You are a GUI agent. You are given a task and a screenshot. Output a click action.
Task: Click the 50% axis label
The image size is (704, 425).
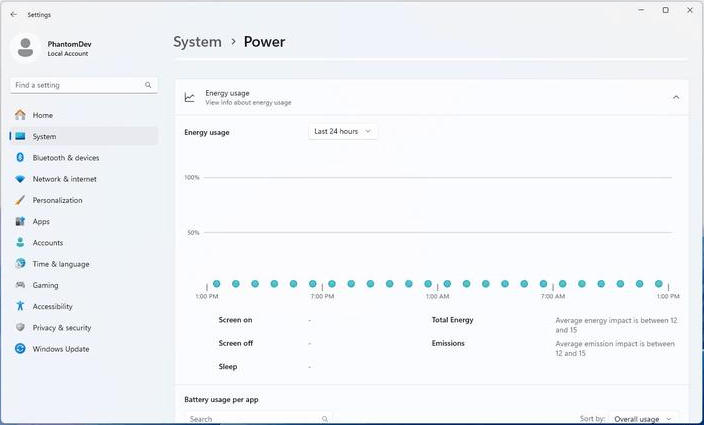point(193,232)
